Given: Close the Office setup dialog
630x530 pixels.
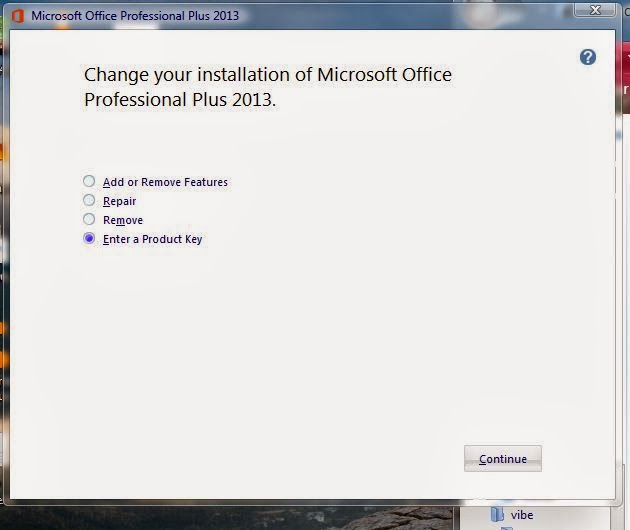Looking at the screenshot, I should 595,9.
